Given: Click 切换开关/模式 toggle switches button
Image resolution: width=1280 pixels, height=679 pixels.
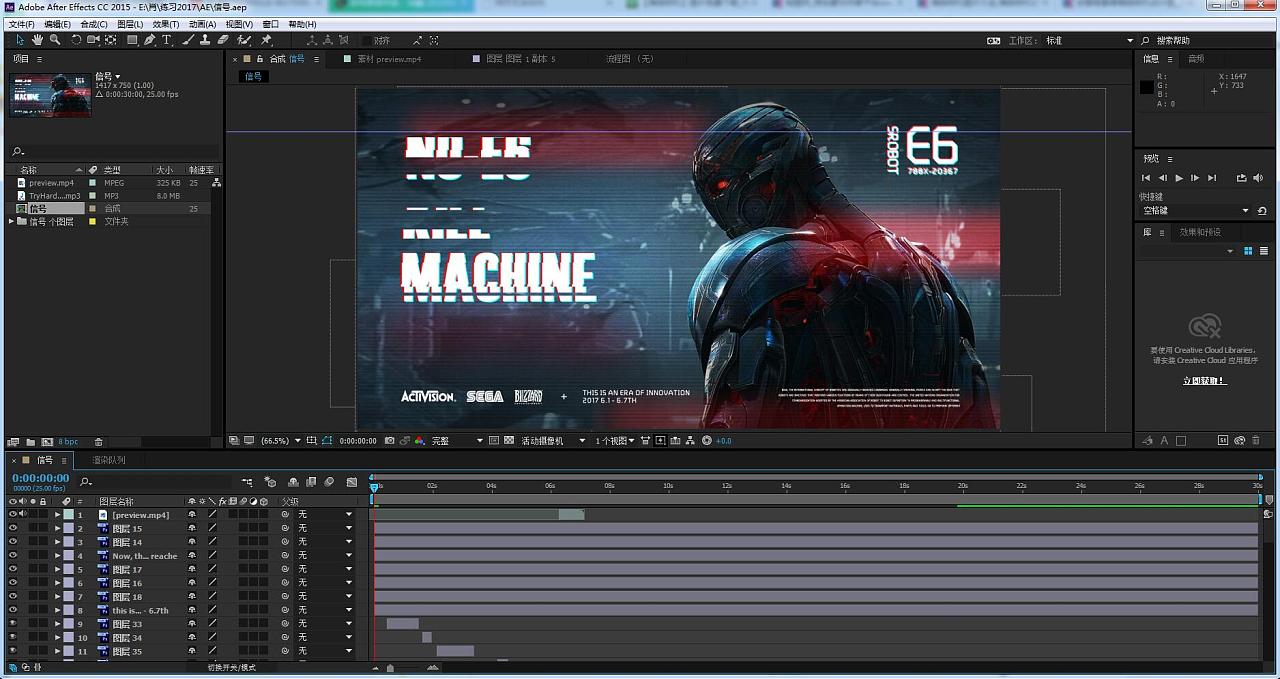Looking at the screenshot, I should (231, 667).
